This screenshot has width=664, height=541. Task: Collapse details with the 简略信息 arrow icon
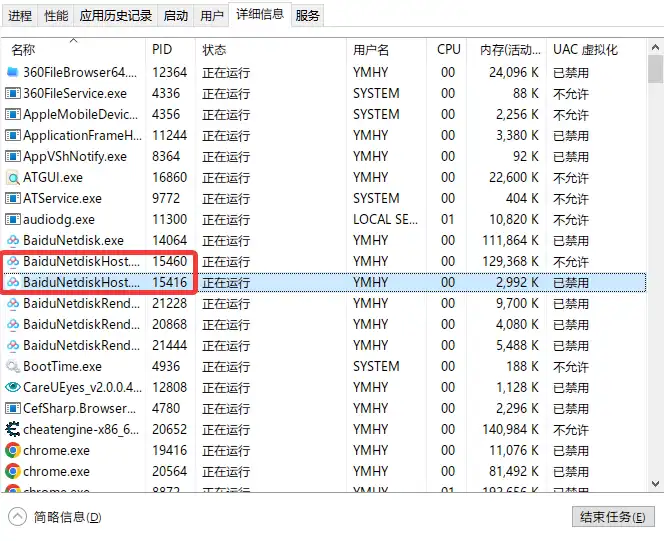[x=17, y=516]
